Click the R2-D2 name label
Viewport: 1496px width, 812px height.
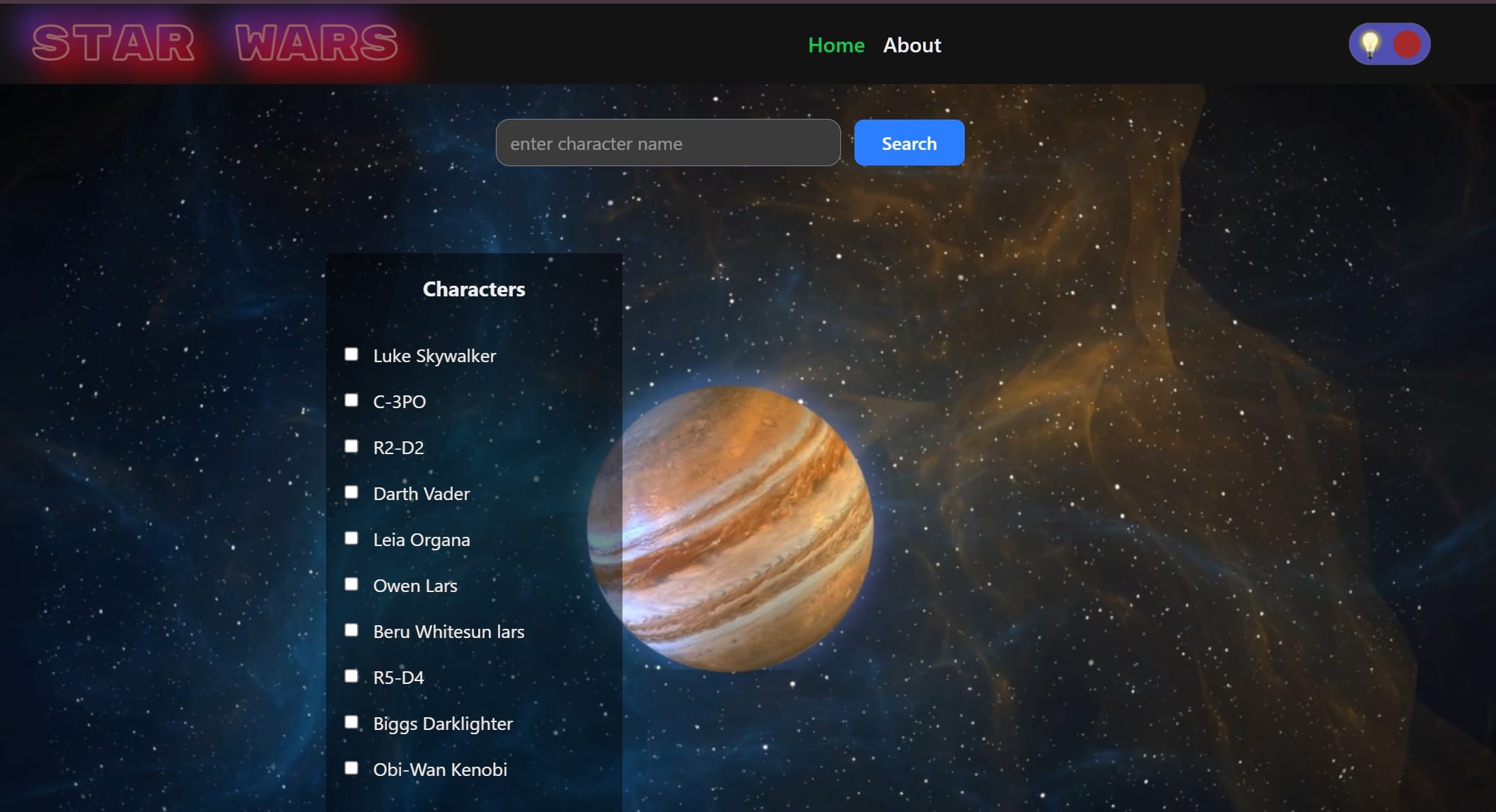tap(398, 448)
